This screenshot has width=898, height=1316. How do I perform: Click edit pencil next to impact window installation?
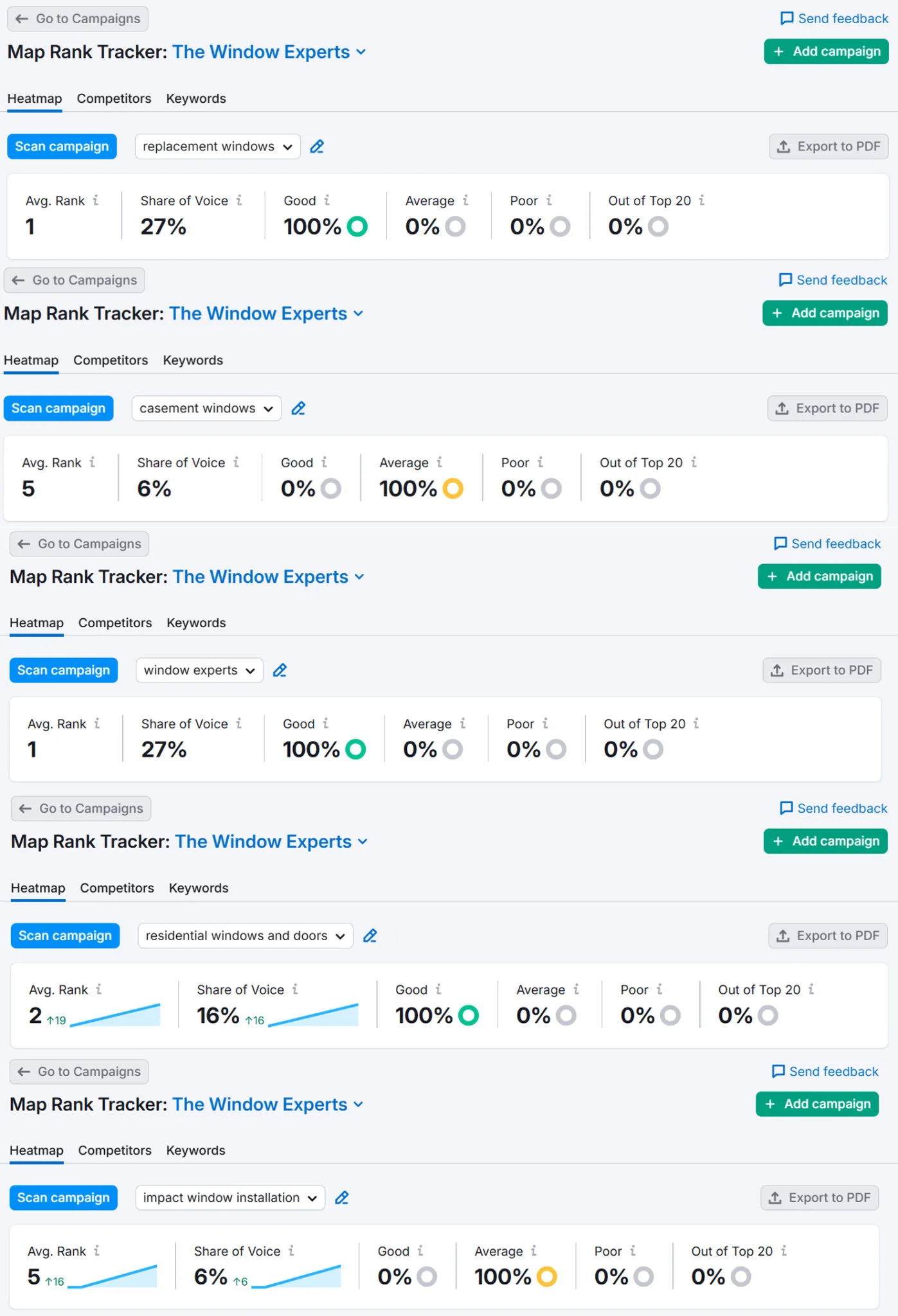(x=342, y=1198)
